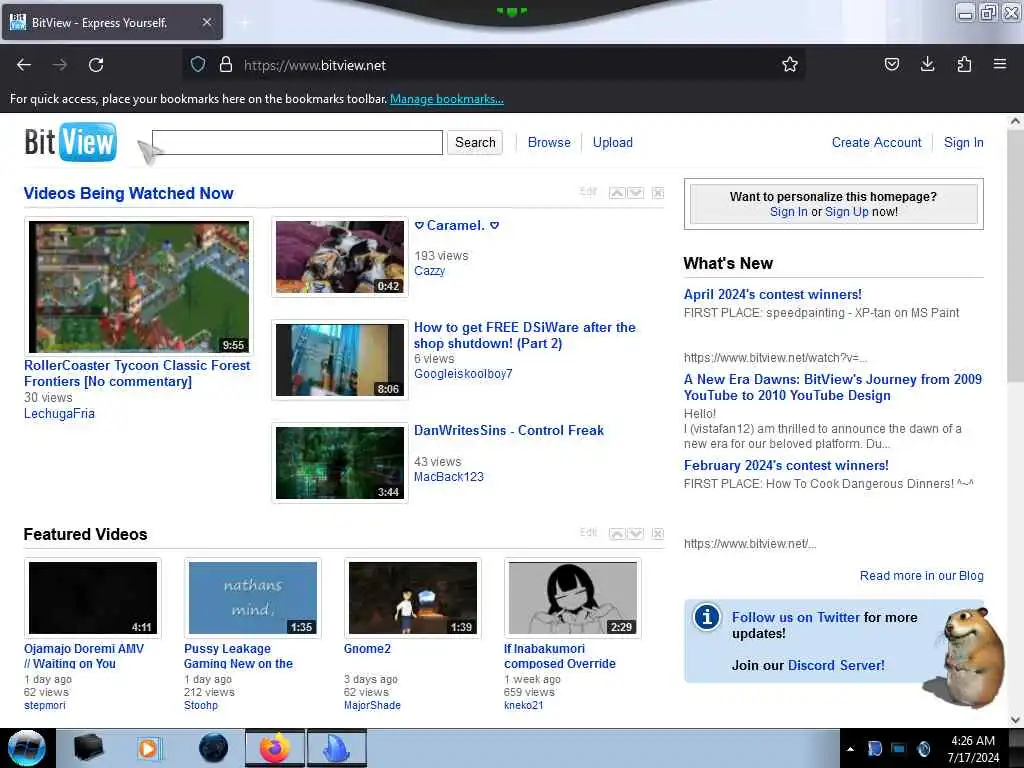The height and width of the screenshot is (768, 1024).
Task: Open the Pocket save icon
Action: [x=891, y=64]
